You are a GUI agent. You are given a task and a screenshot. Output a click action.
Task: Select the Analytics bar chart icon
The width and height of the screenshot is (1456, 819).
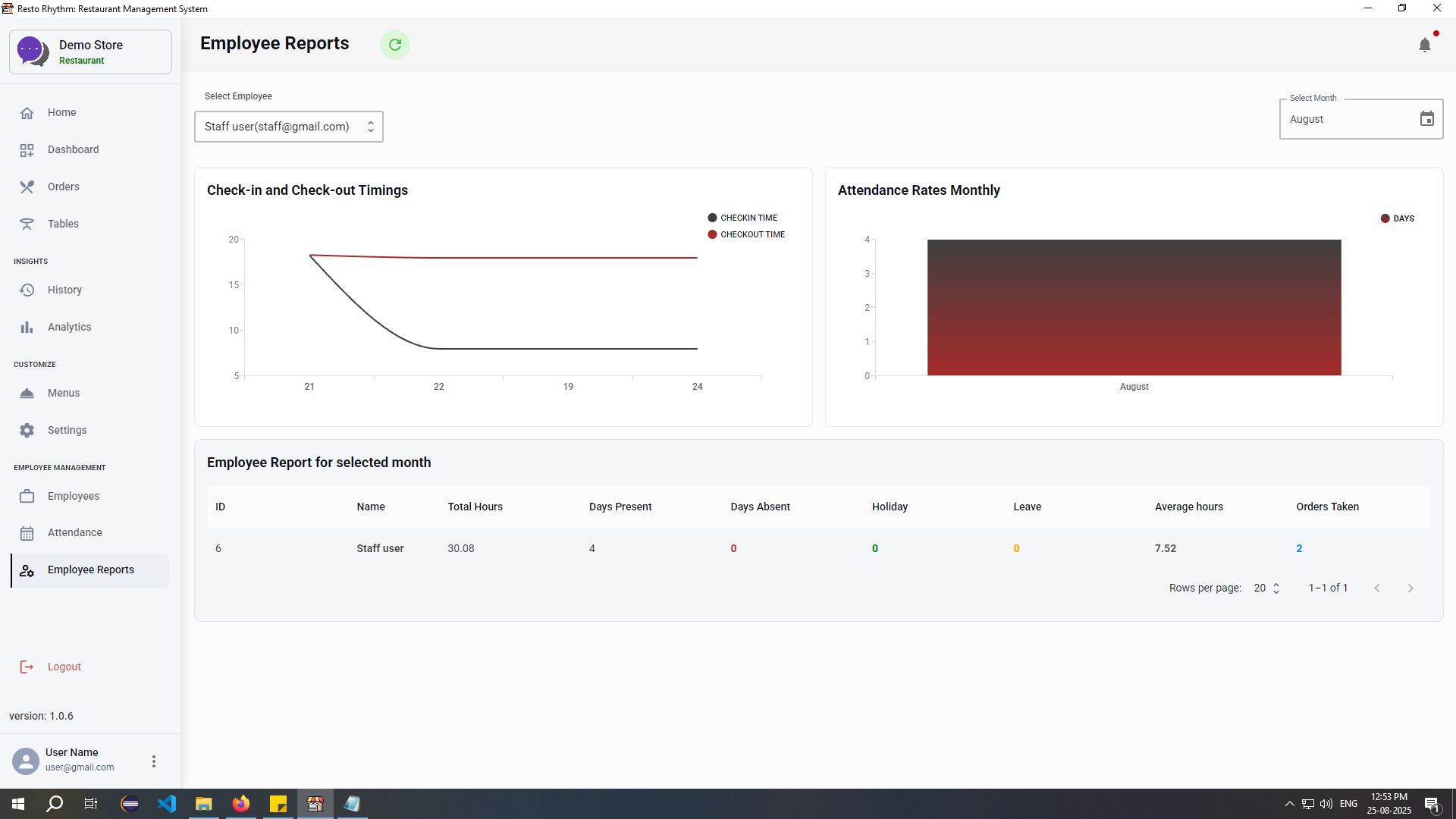[27, 327]
